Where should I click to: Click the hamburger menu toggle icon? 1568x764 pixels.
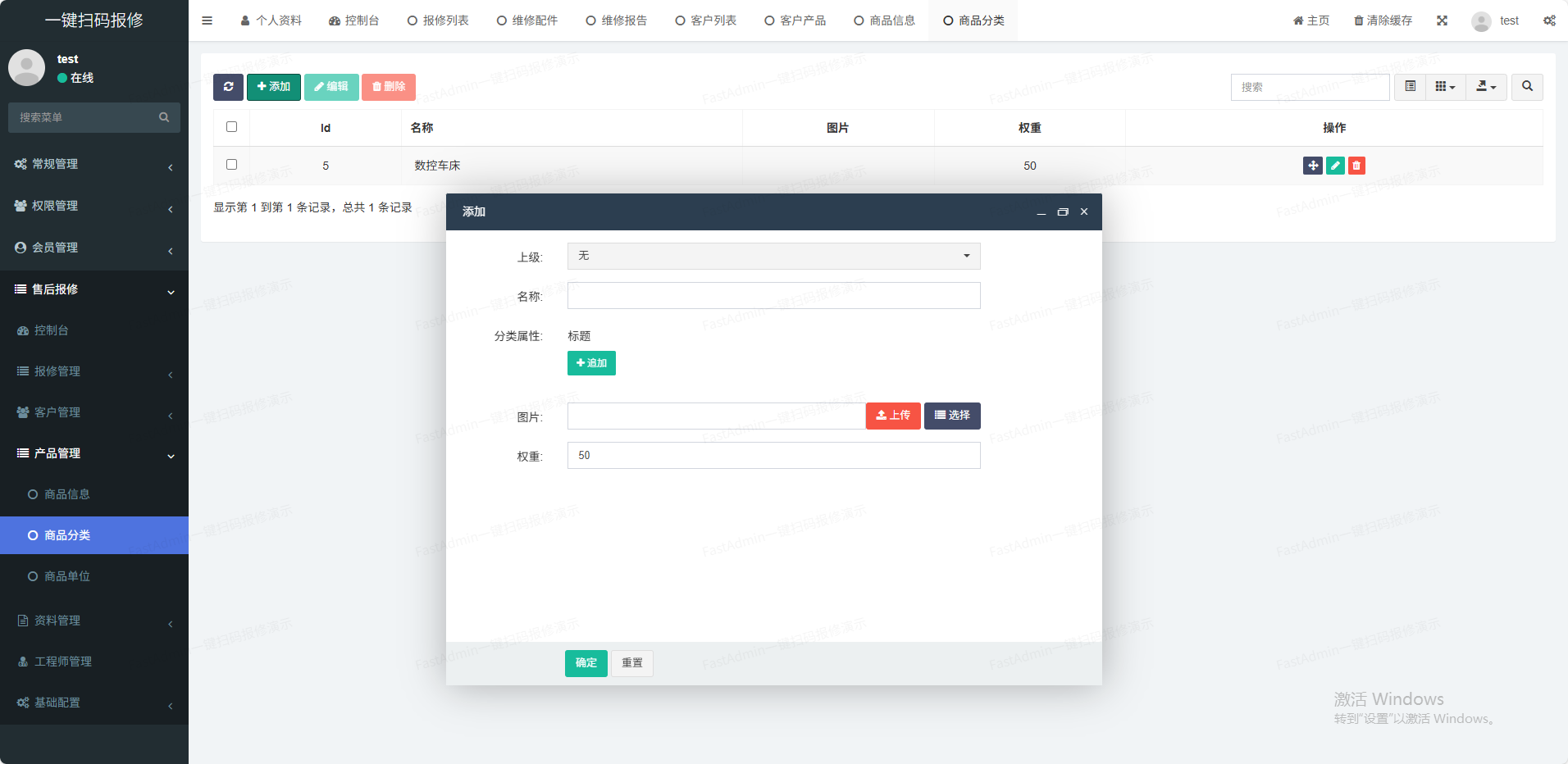207,20
